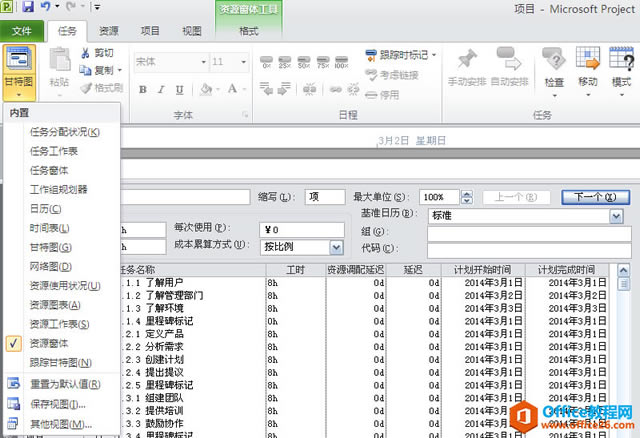
Task: Click the 复制 copy icon
Action: coord(85,70)
